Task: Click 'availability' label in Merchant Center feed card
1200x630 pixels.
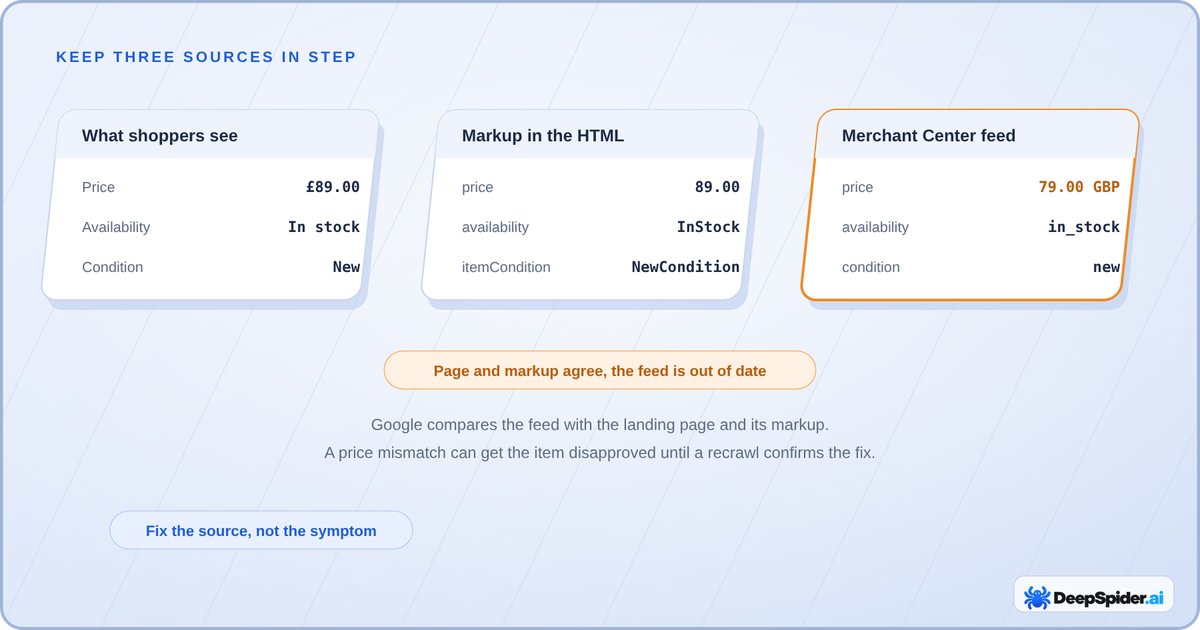Action: coord(876,227)
